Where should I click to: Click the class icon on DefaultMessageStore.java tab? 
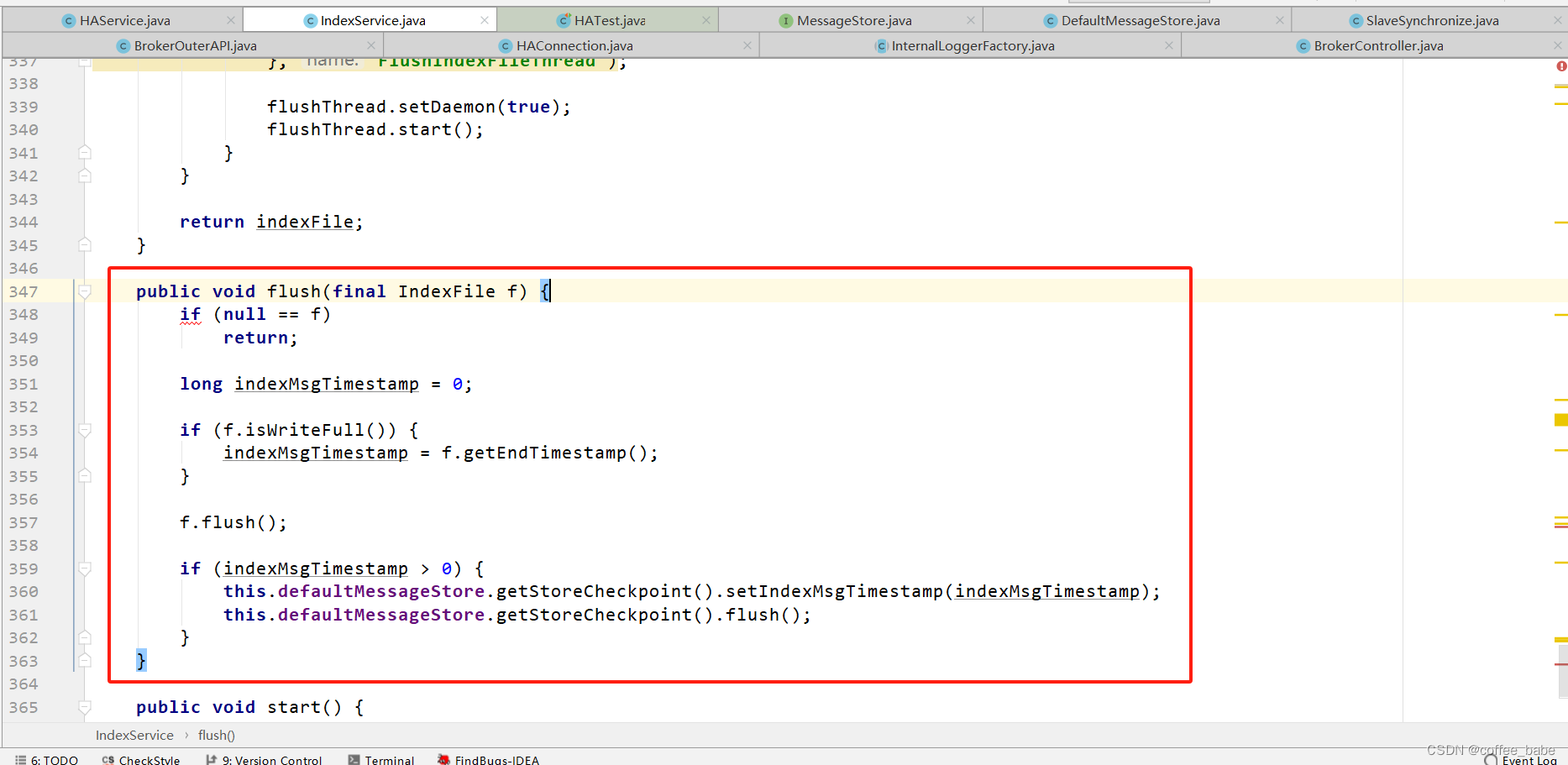1050,20
